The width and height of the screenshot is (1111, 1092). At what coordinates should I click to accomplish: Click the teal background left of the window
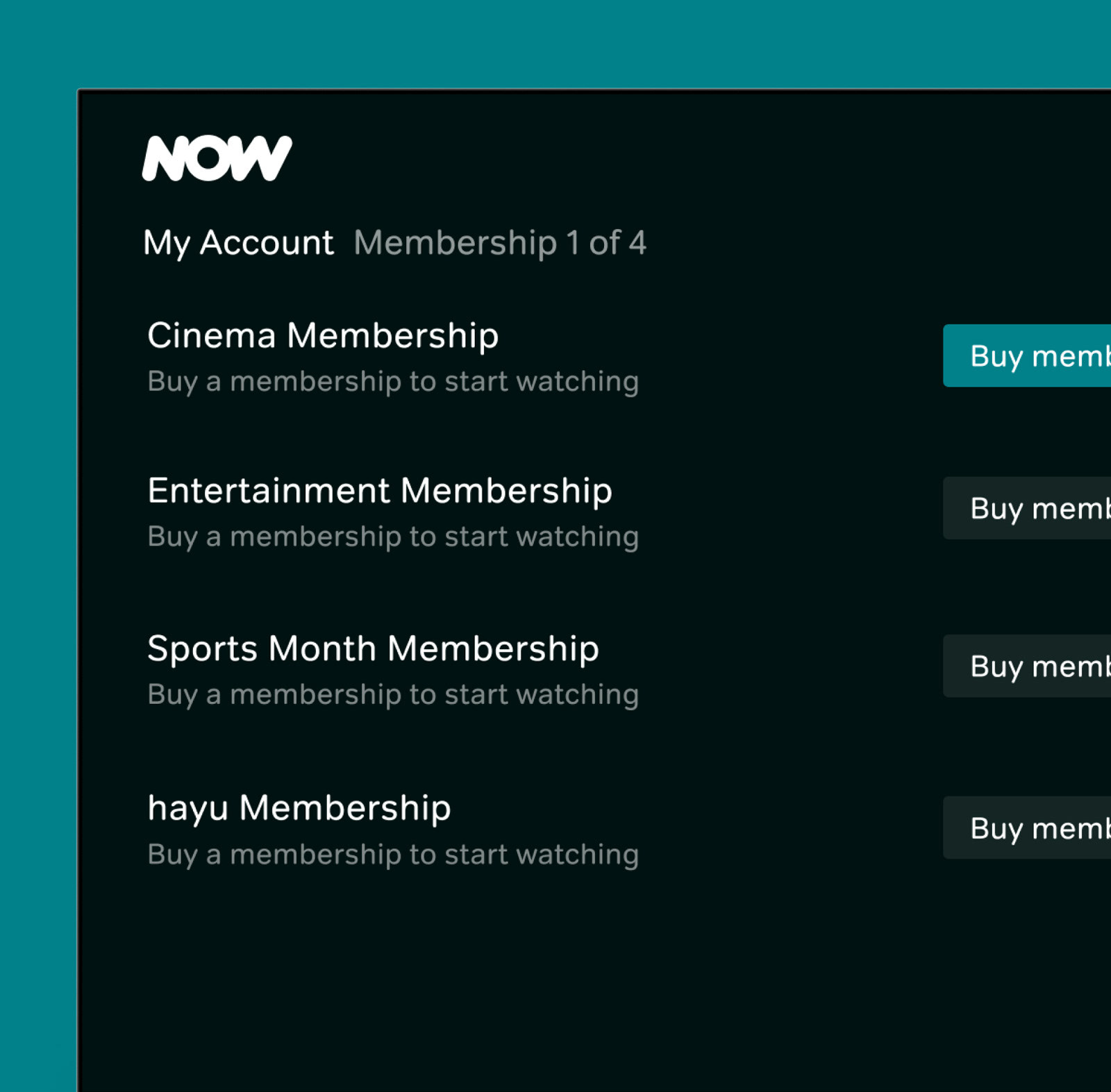37,590
